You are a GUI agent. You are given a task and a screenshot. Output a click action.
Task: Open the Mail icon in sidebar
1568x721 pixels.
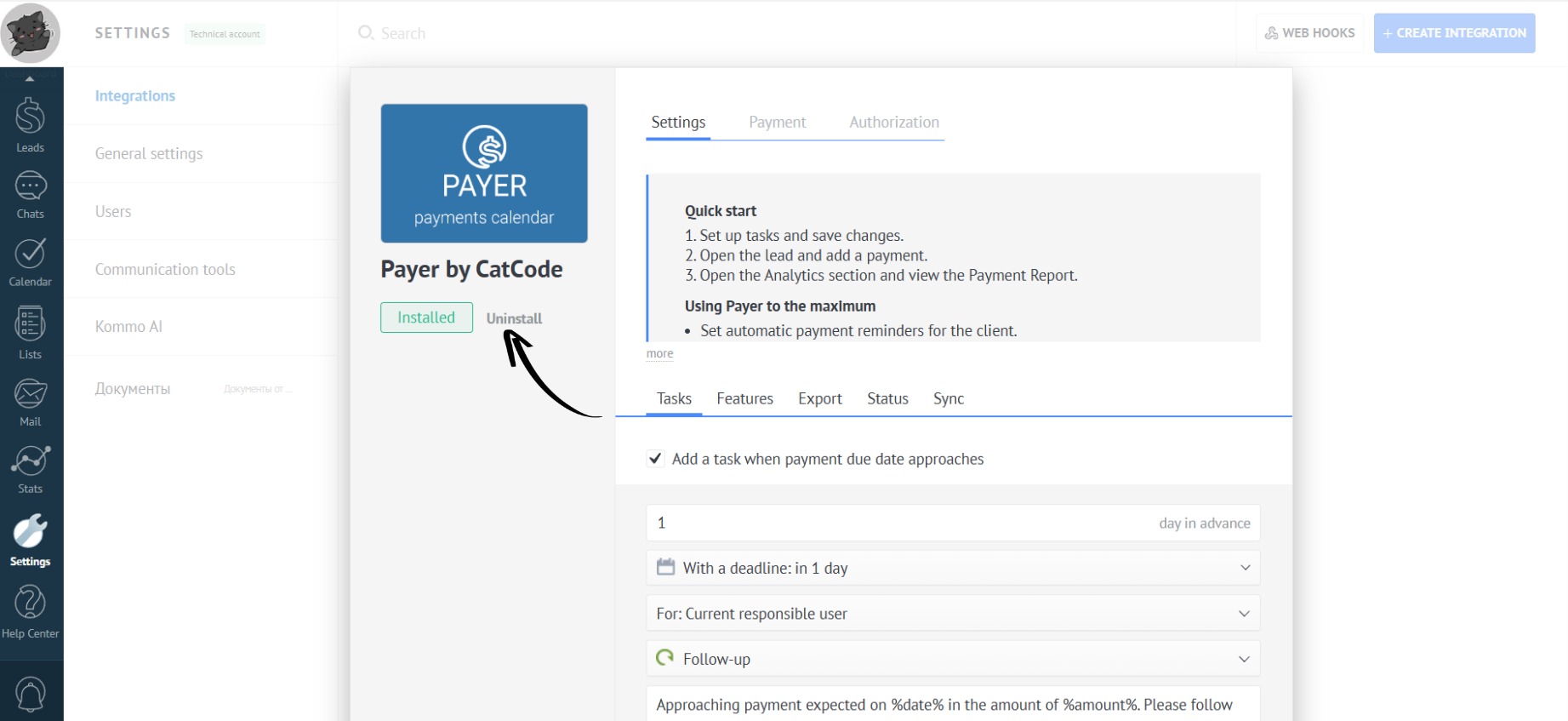pos(30,402)
